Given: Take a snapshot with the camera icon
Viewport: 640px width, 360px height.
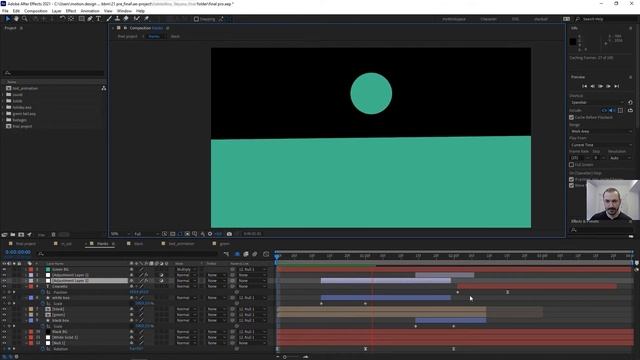Looking at the screenshot, I should (229, 234).
